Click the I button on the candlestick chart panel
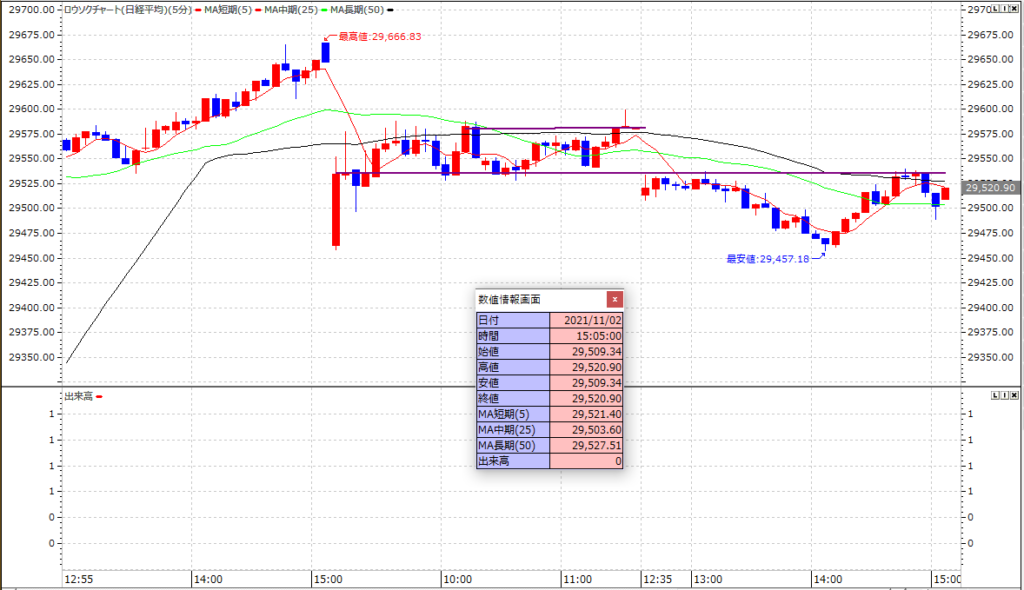This screenshot has width=1024, height=590. (x=1005, y=8)
